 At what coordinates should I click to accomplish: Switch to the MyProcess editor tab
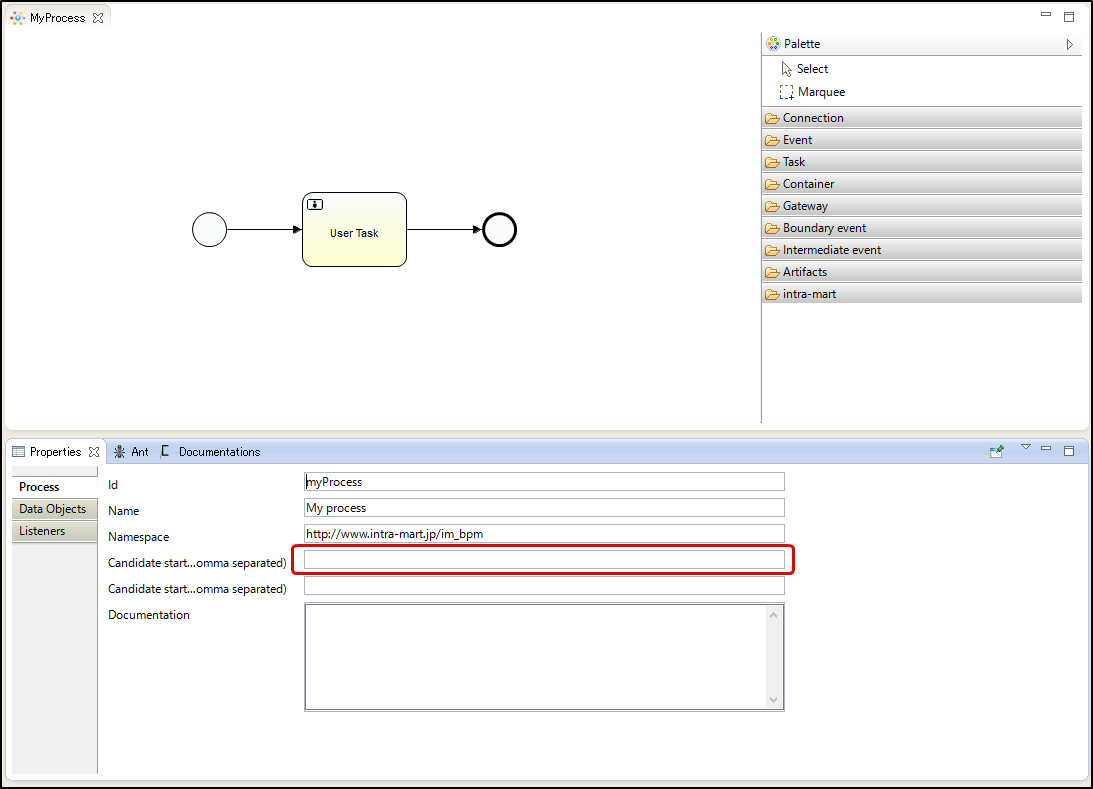(x=57, y=18)
